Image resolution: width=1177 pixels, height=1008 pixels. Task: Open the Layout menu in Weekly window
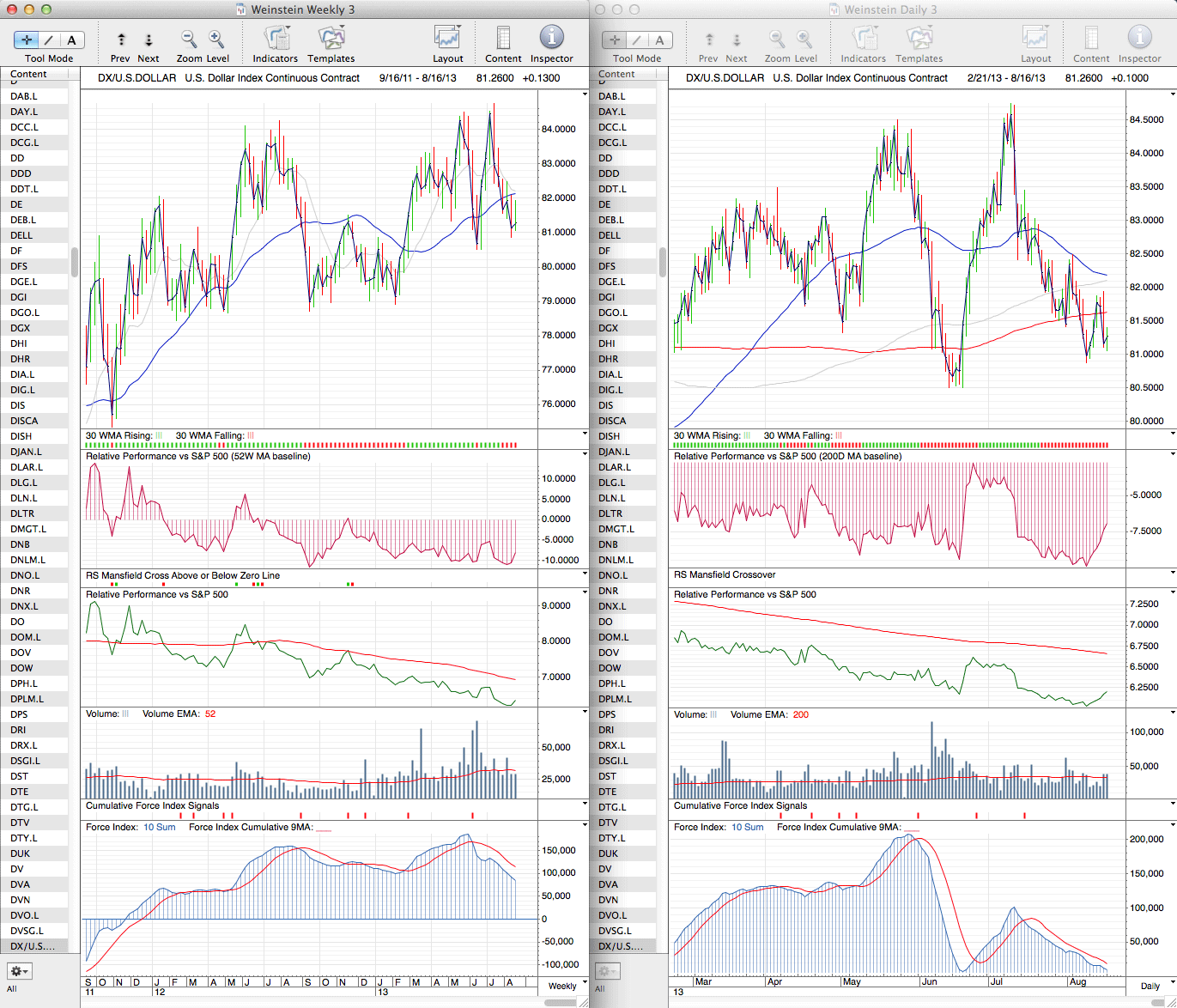coord(447,39)
